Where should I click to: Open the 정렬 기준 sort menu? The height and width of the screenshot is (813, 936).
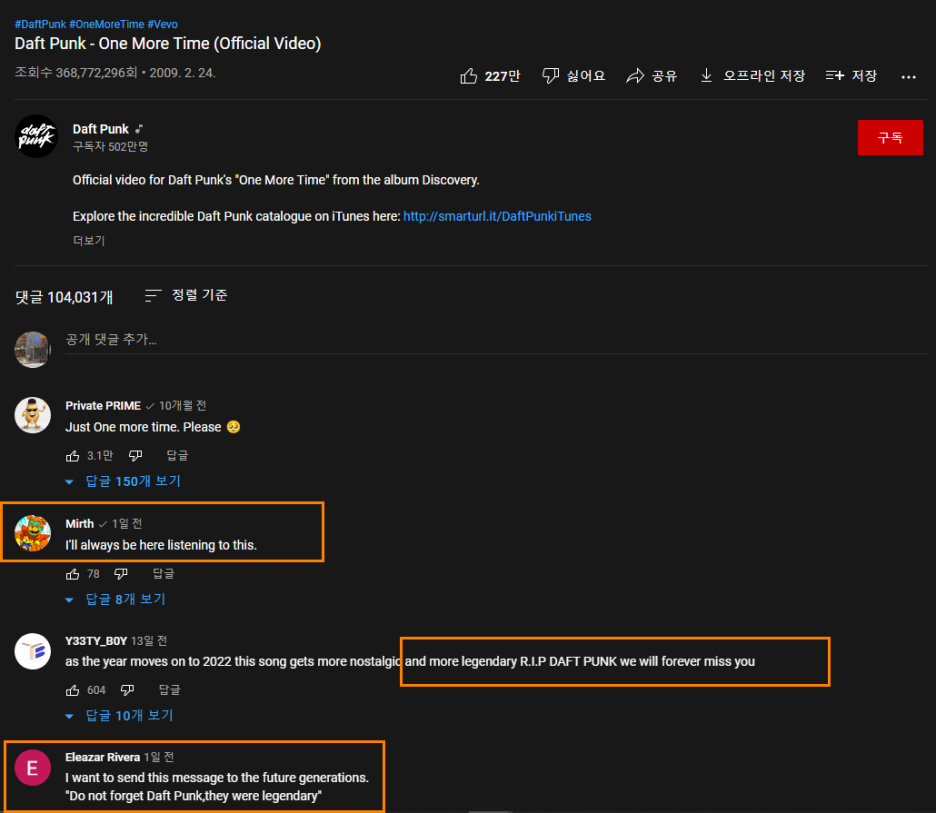[x=186, y=295]
